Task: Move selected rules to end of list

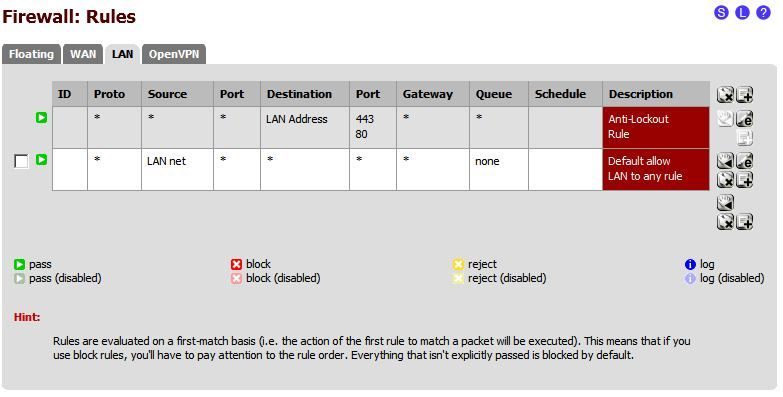Action: pos(725,202)
